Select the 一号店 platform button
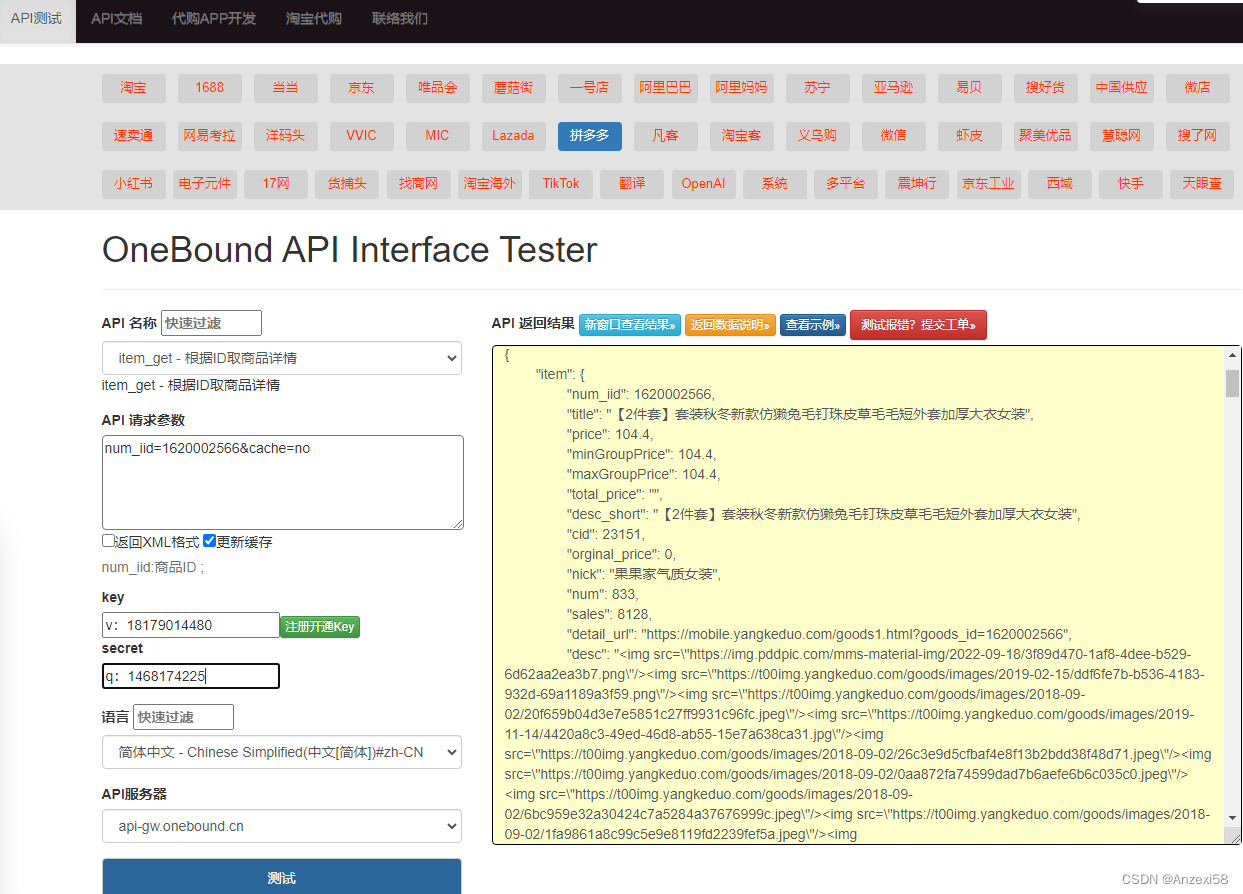 [x=590, y=88]
